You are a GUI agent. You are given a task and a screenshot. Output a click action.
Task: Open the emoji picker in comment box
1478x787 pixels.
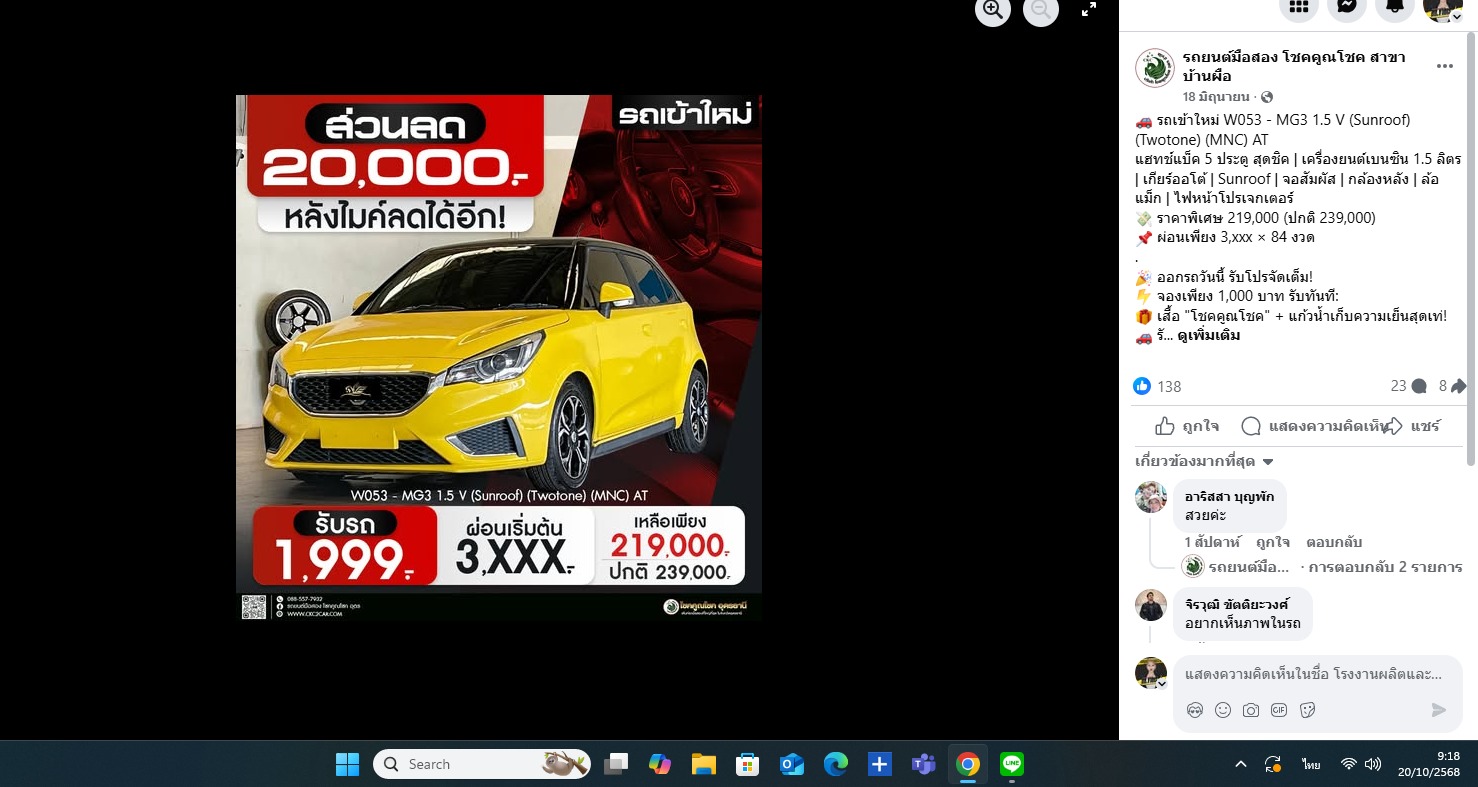coord(1223,710)
